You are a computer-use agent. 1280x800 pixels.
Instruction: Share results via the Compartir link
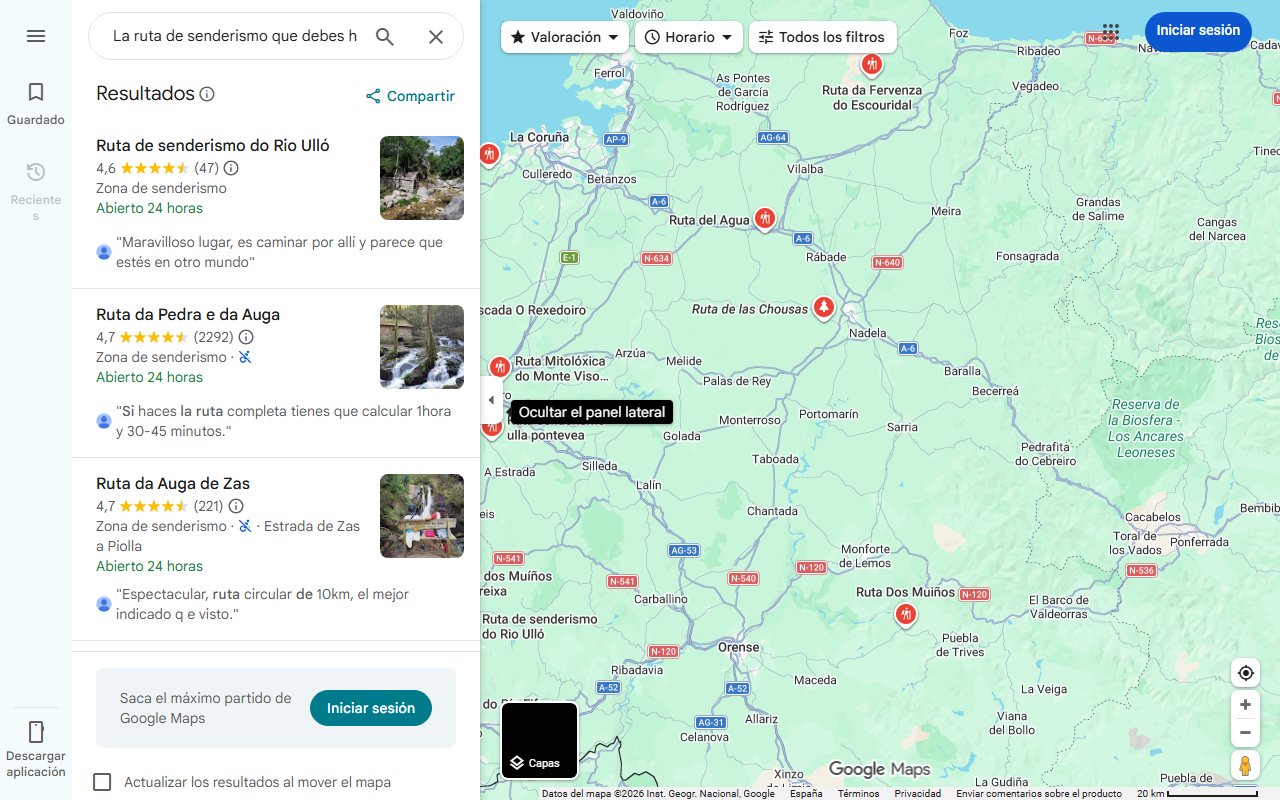[x=409, y=96]
